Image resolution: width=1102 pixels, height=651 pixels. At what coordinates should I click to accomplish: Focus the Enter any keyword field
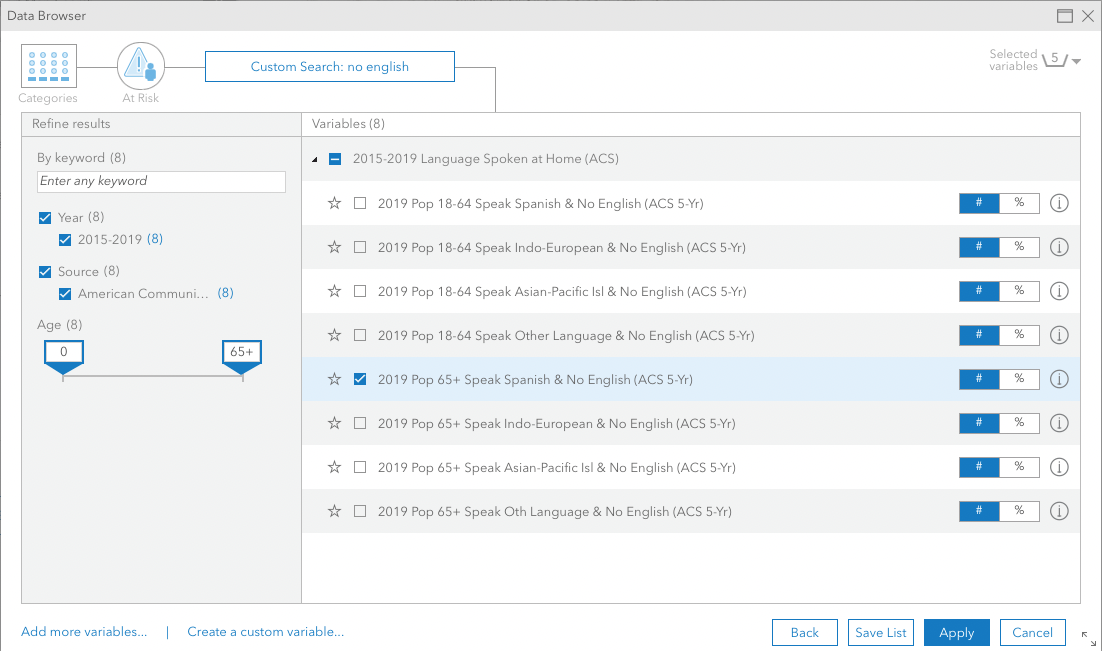[161, 181]
